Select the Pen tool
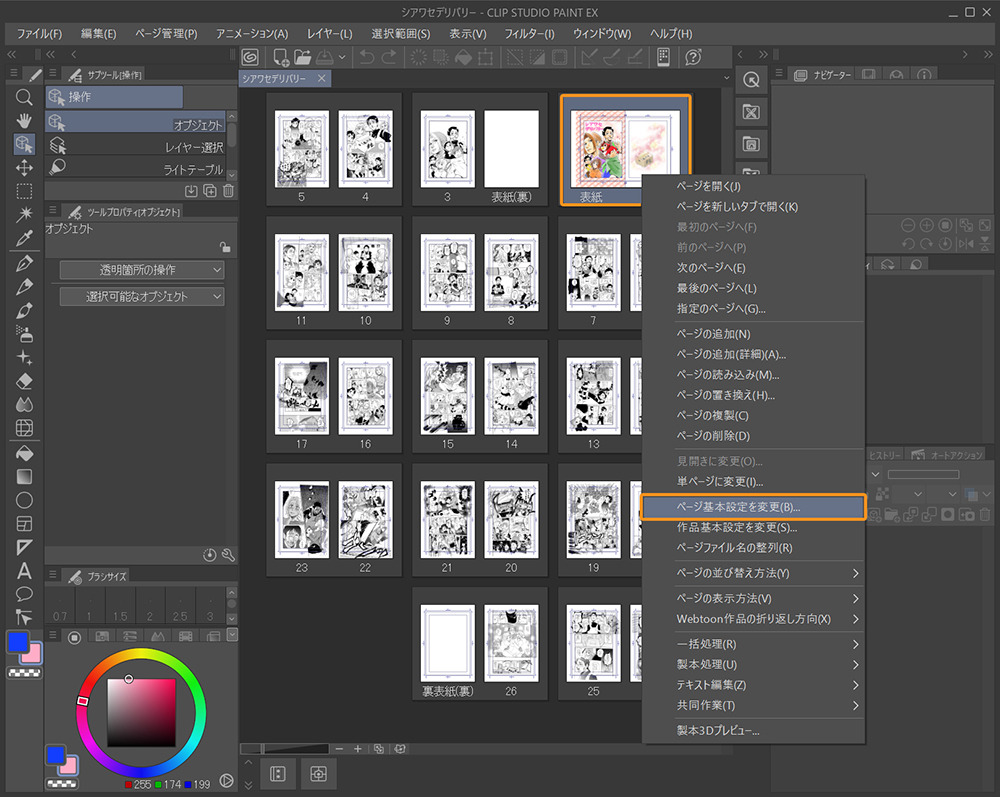 24,262
